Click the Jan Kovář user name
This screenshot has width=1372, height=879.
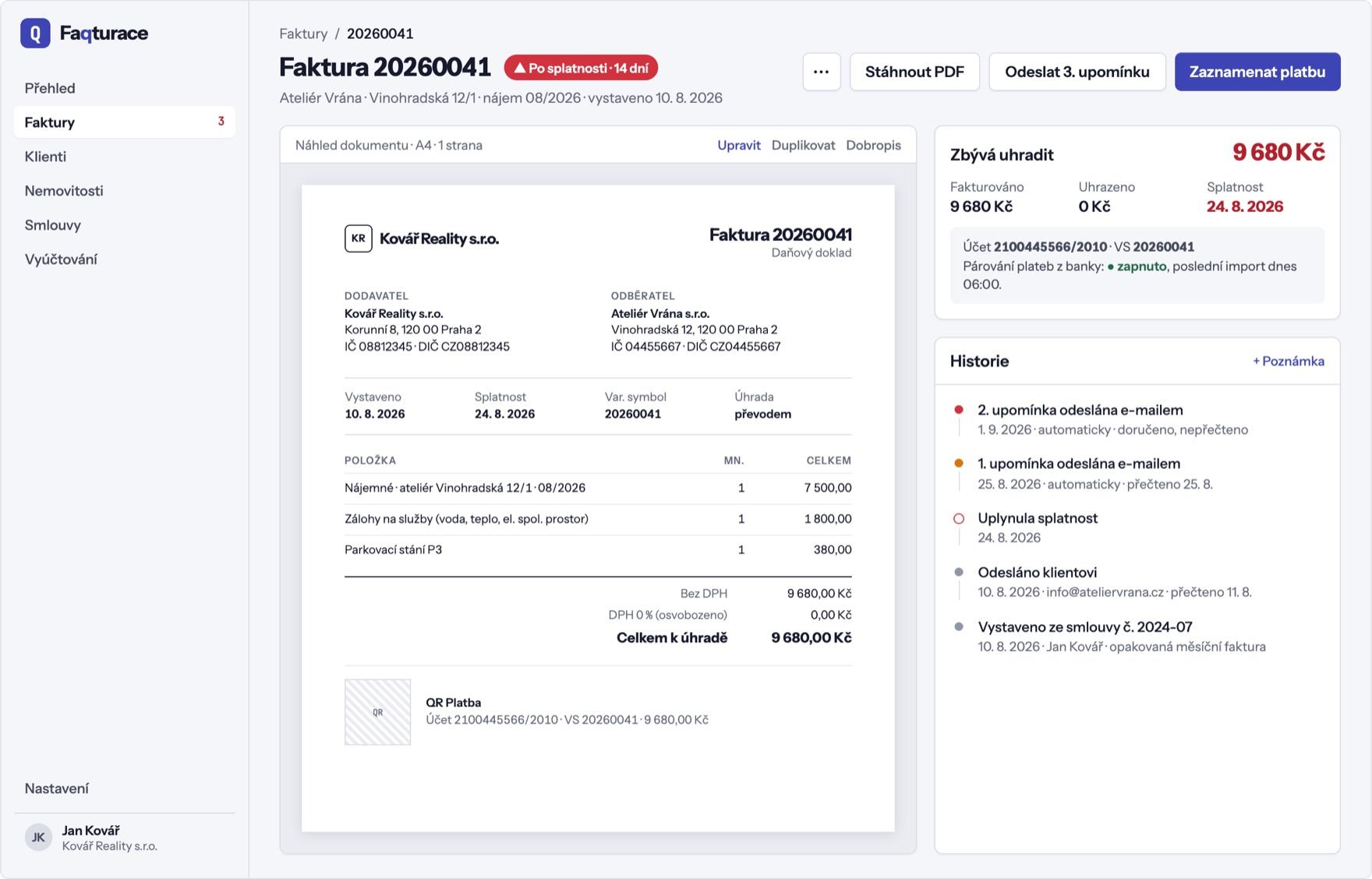pos(90,830)
